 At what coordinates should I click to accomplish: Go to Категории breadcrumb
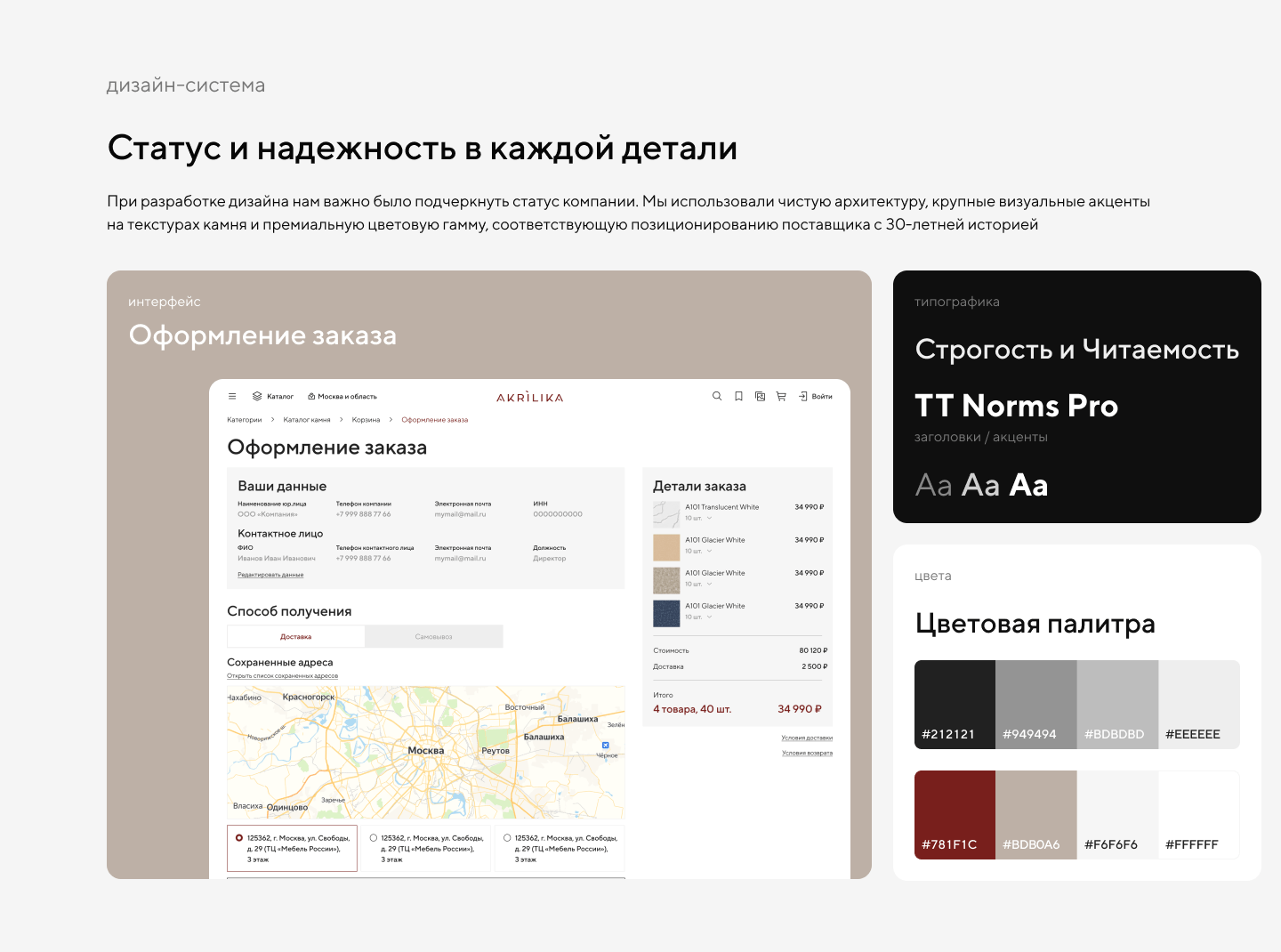pos(245,420)
